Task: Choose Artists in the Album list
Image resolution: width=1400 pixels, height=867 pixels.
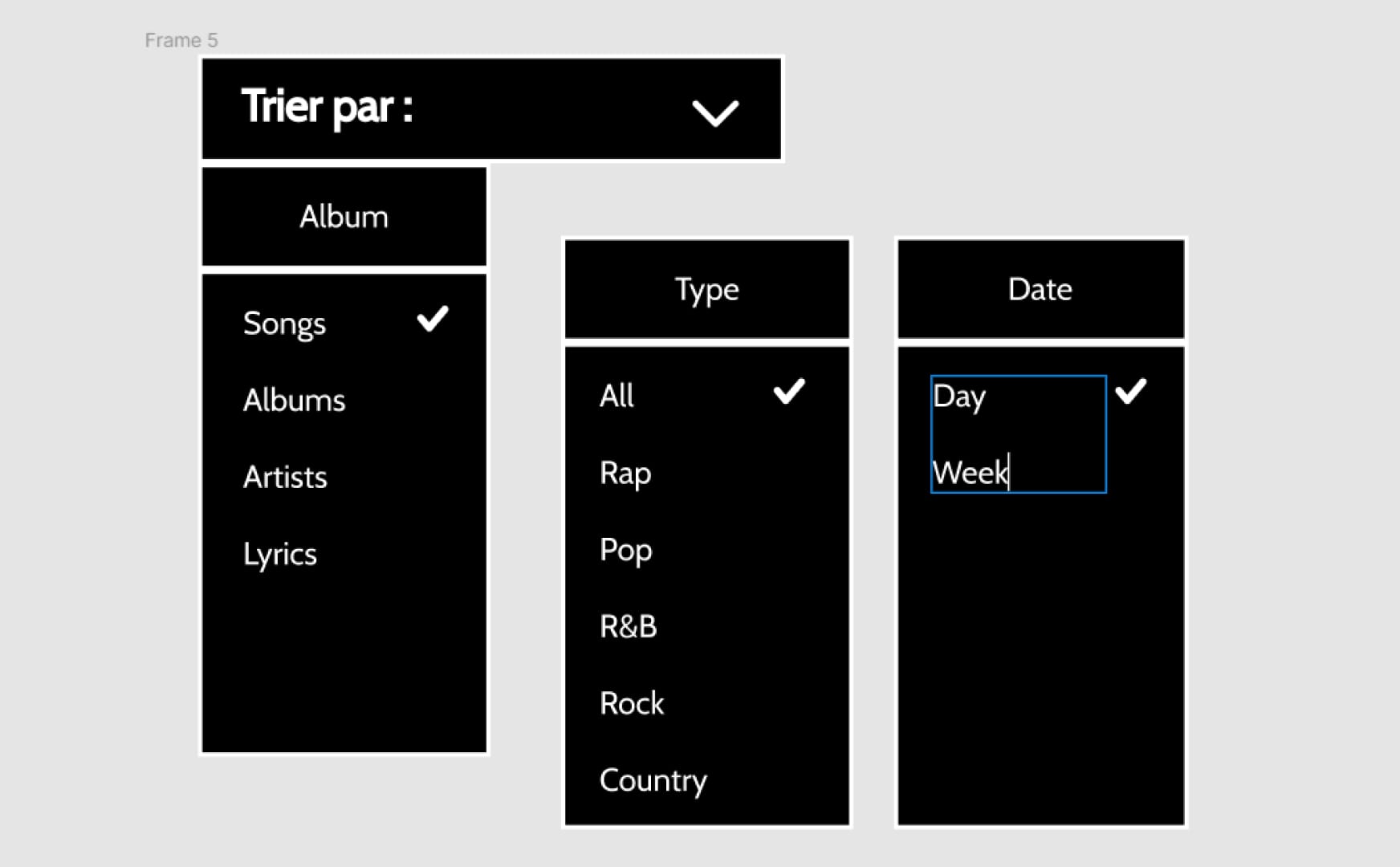Action: [285, 477]
